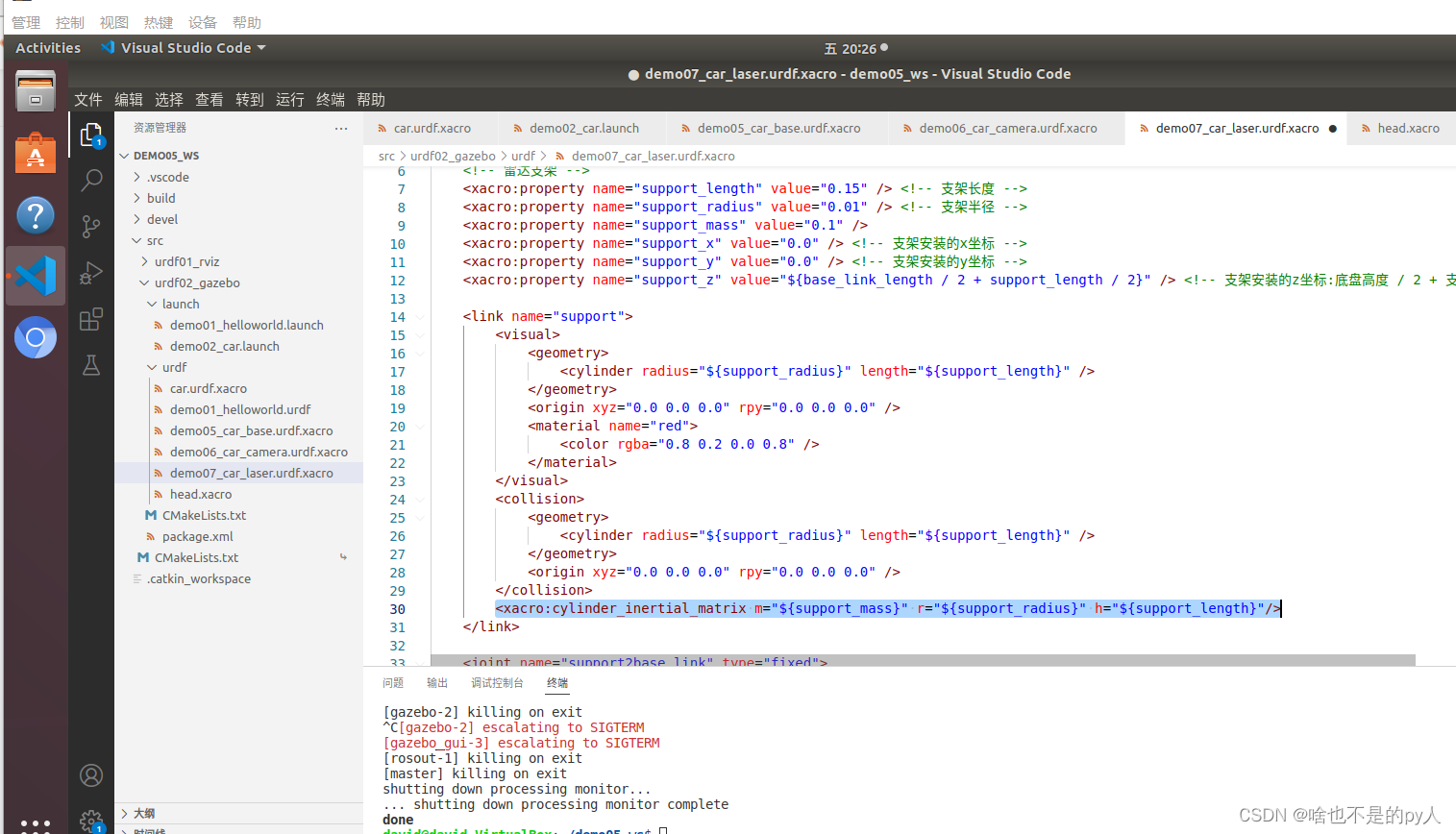The height and width of the screenshot is (834, 1456).
Task: Show Applications grid in the dock
Action: (x=36, y=825)
